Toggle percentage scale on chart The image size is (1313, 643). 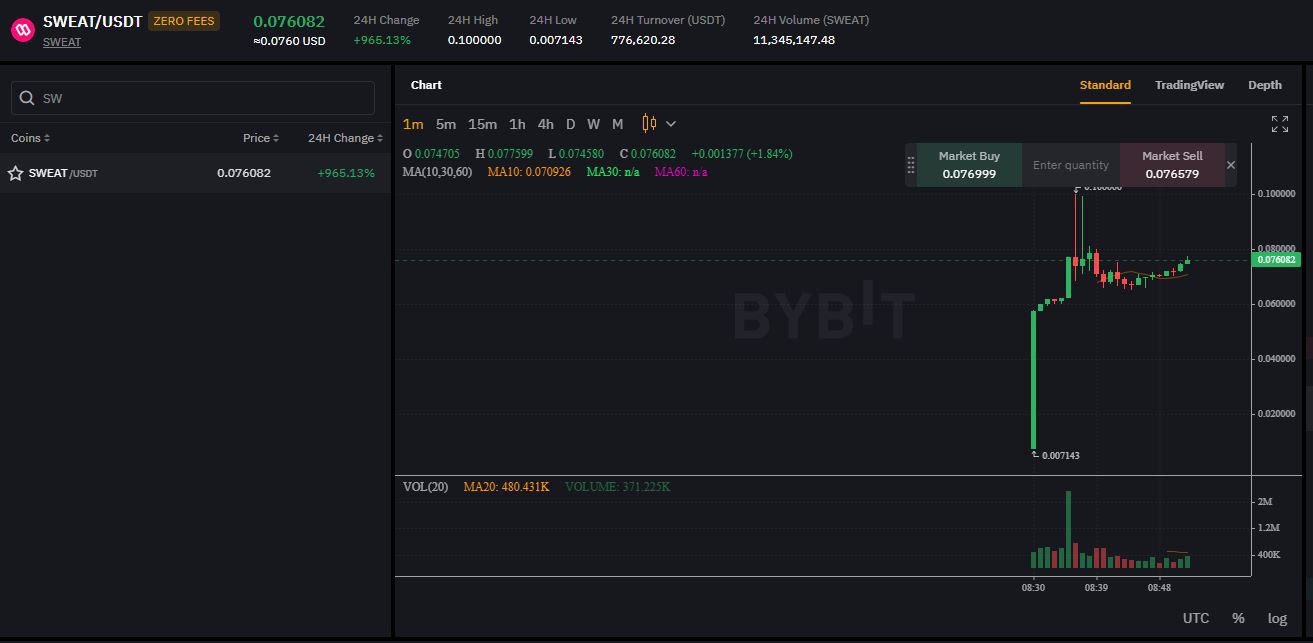(1238, 618)
